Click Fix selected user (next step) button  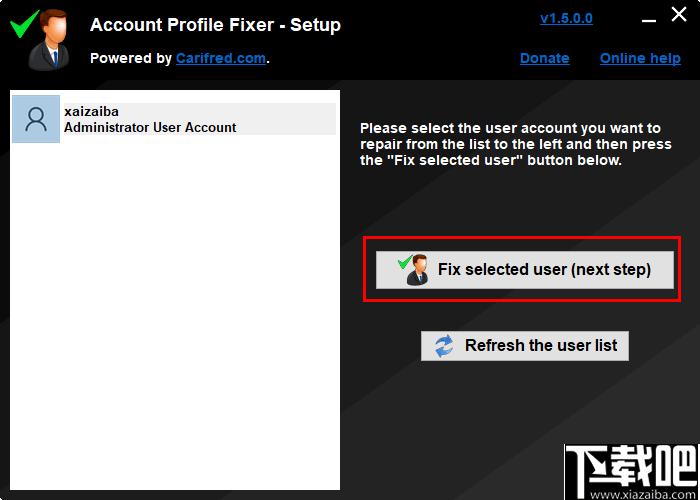pos(525,269)
